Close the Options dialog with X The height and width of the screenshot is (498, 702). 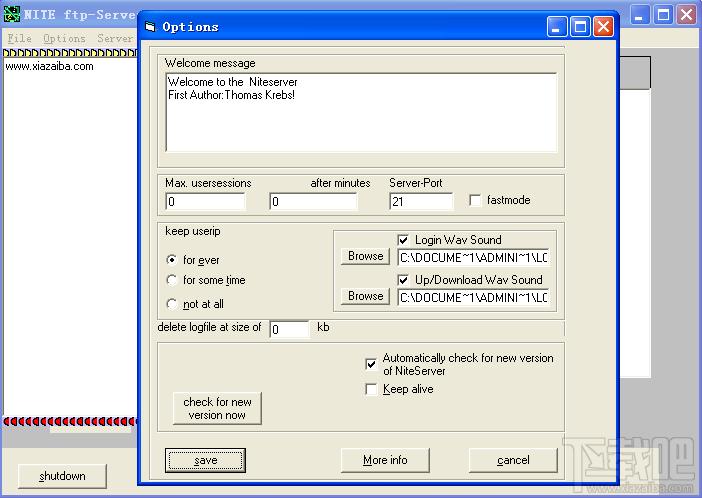(604, 27)
